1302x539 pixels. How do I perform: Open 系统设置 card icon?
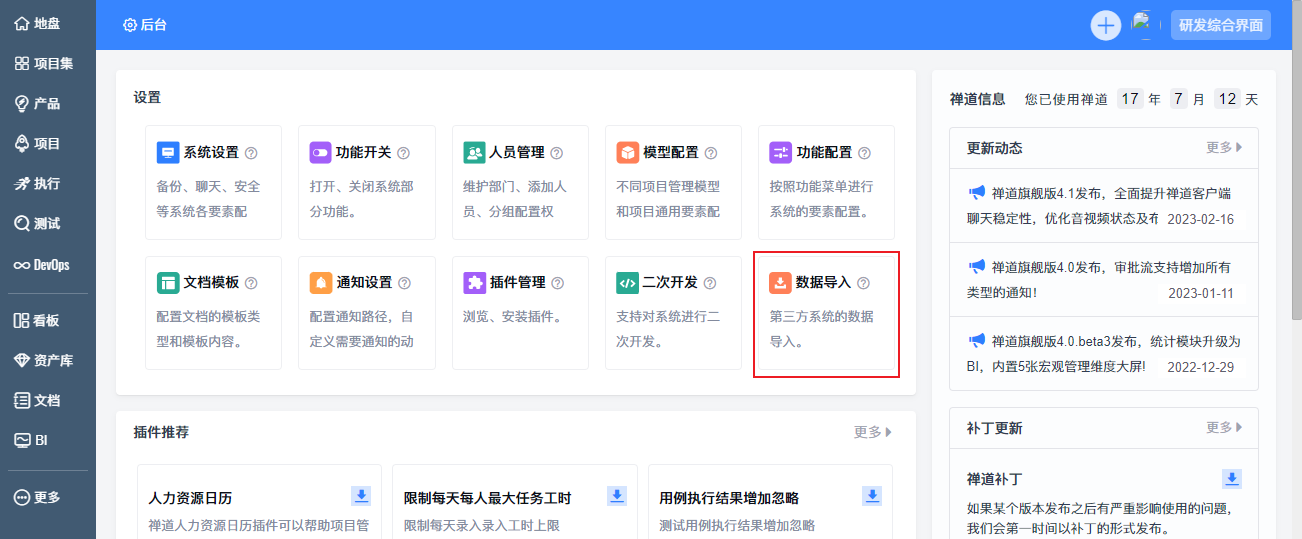(168, 153)
